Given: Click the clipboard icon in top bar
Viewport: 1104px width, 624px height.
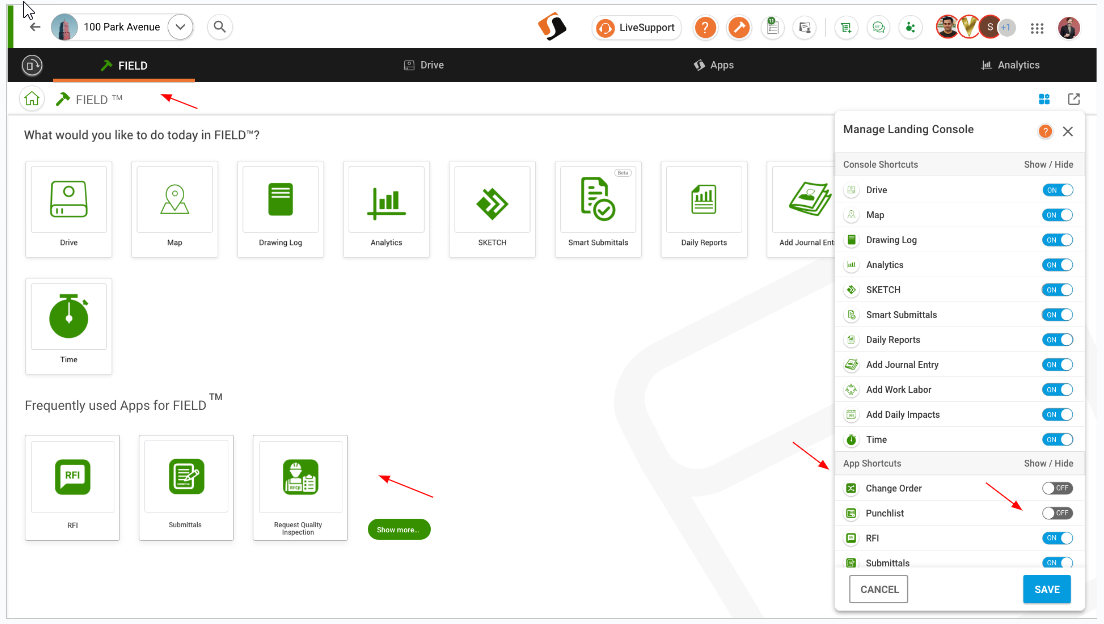Looking at the screenshot, I should 772,27.
